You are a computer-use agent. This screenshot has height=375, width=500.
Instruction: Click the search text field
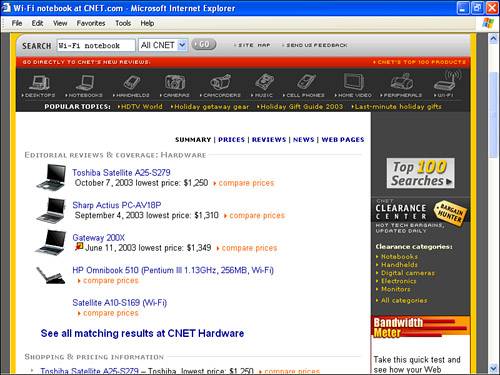click(96, 45)
